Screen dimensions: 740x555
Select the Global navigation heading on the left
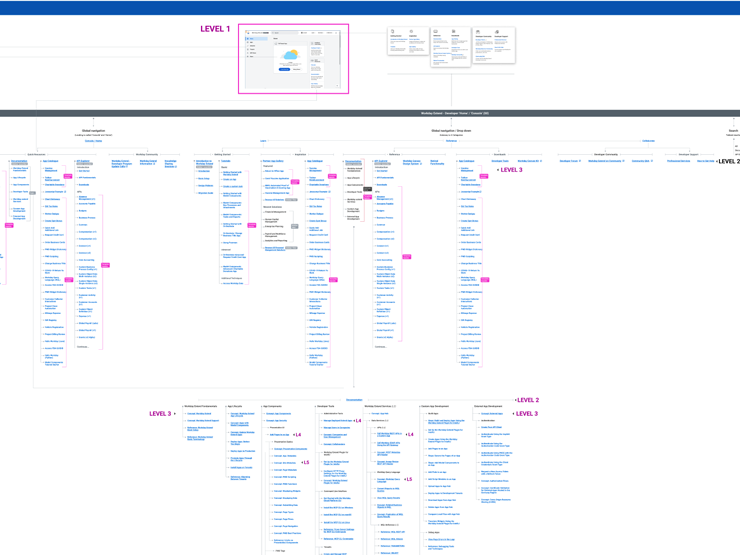[x=93, y=131]
